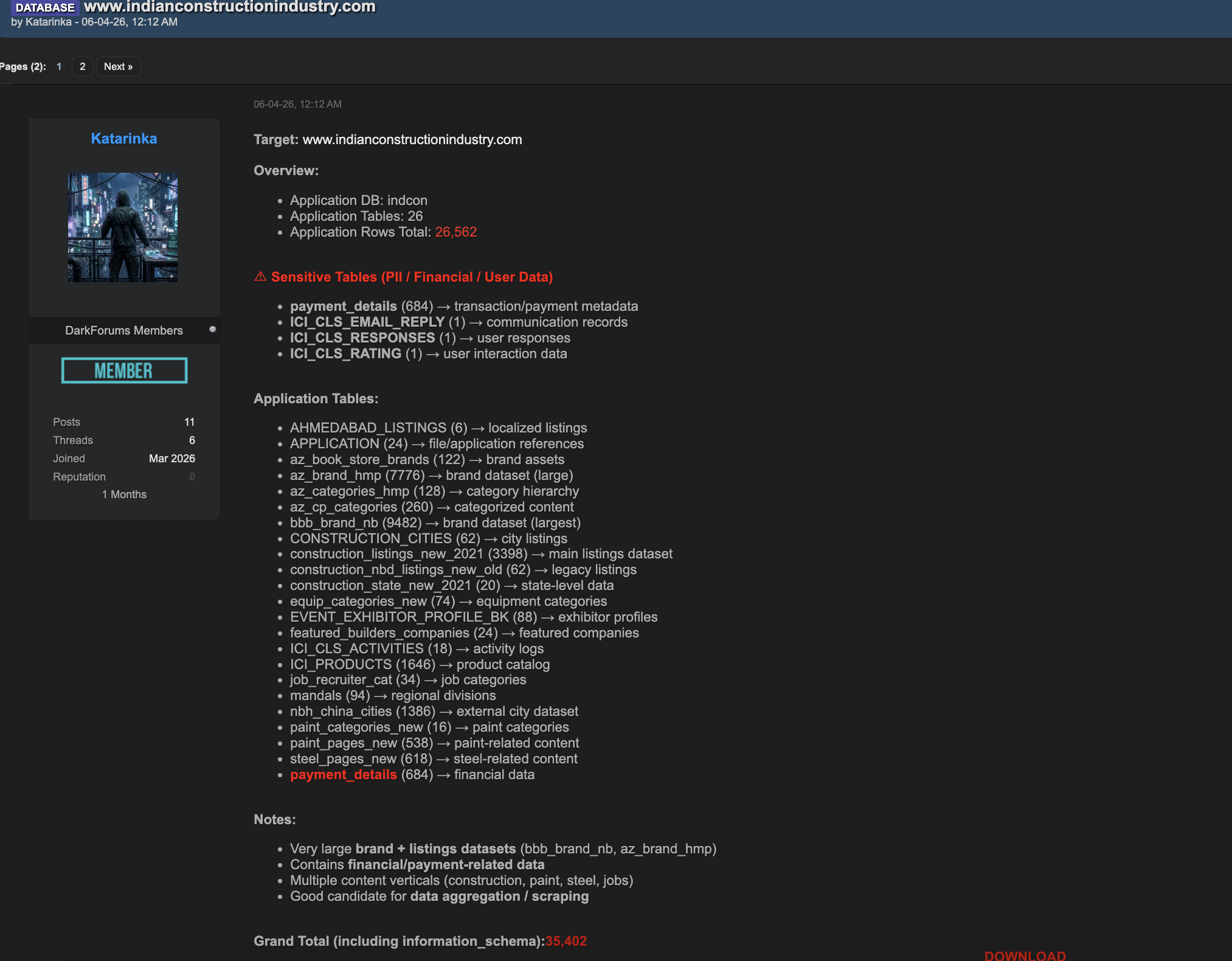Click the az_book_store_brands (122) row
The width and height of the screenshot is (1232, 961).
[427, 460]
